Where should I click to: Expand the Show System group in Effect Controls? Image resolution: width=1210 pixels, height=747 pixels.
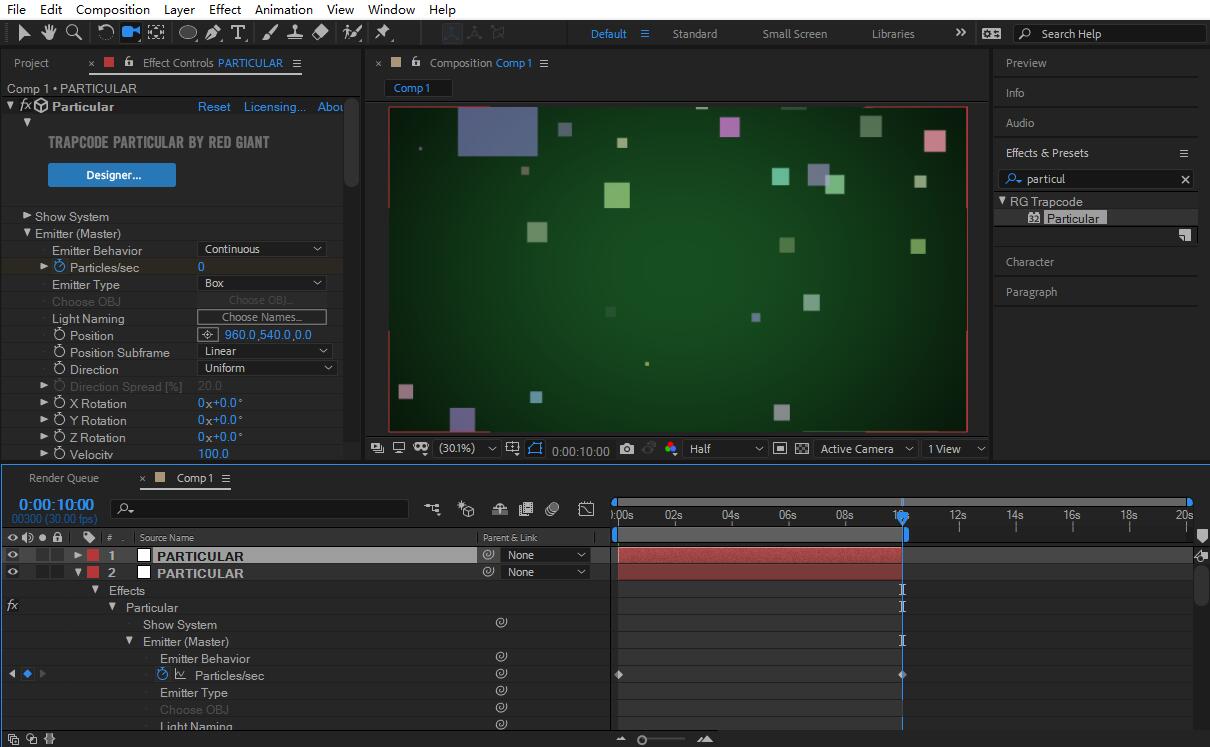coord(28,216)
